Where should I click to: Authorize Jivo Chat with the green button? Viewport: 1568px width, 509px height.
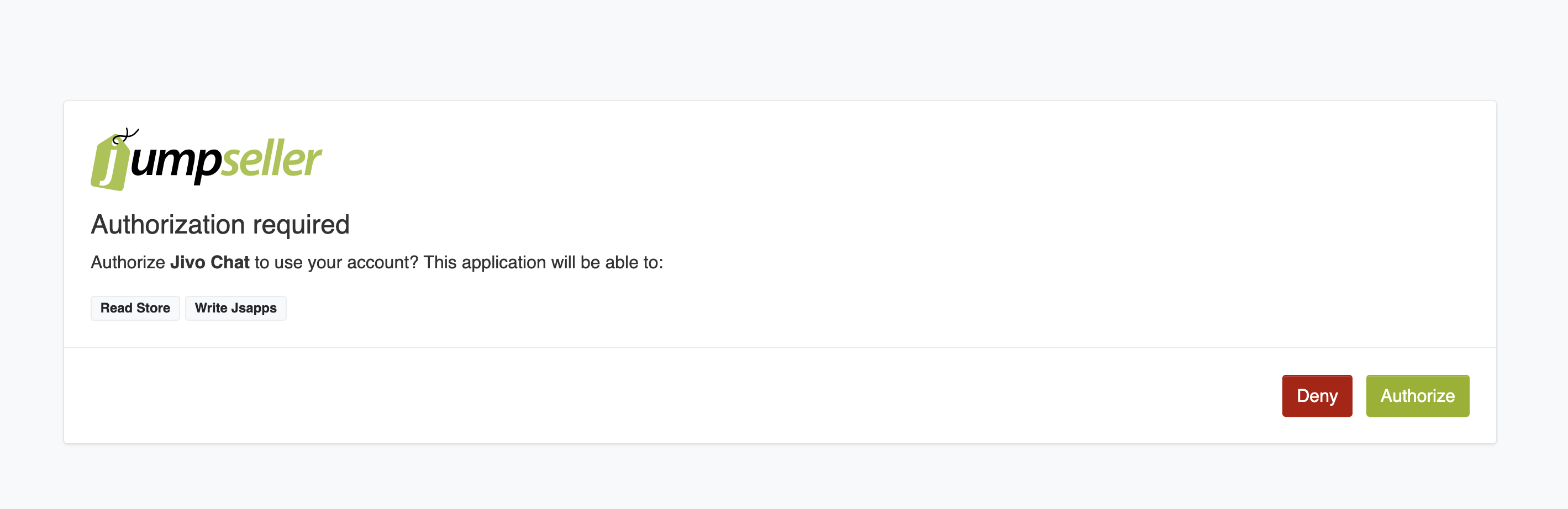[1418, 396]
